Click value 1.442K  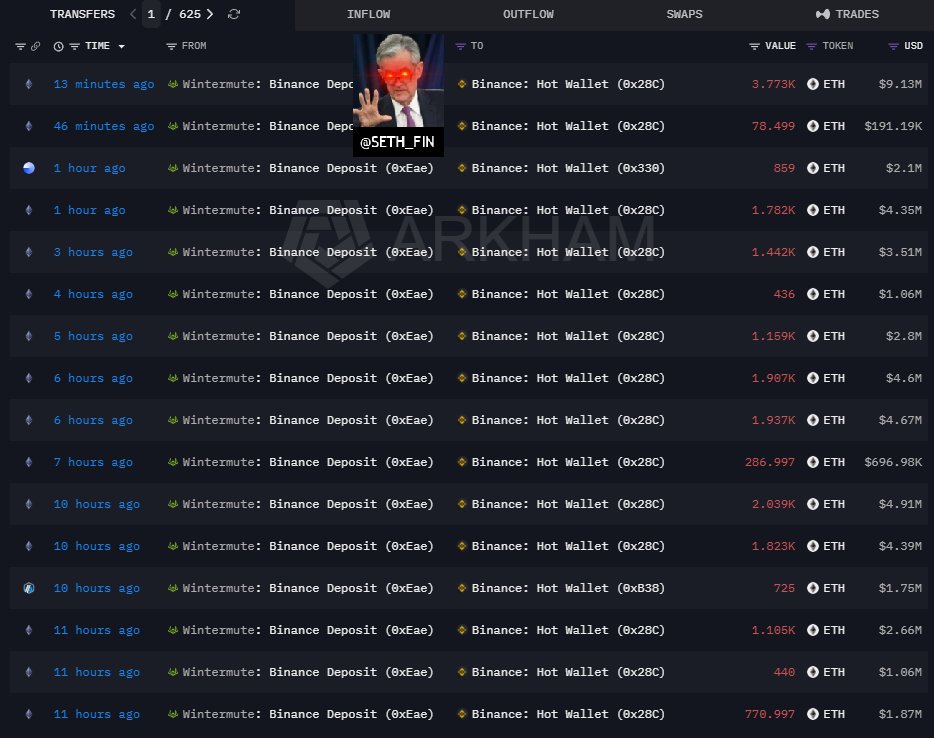[773, 252]
